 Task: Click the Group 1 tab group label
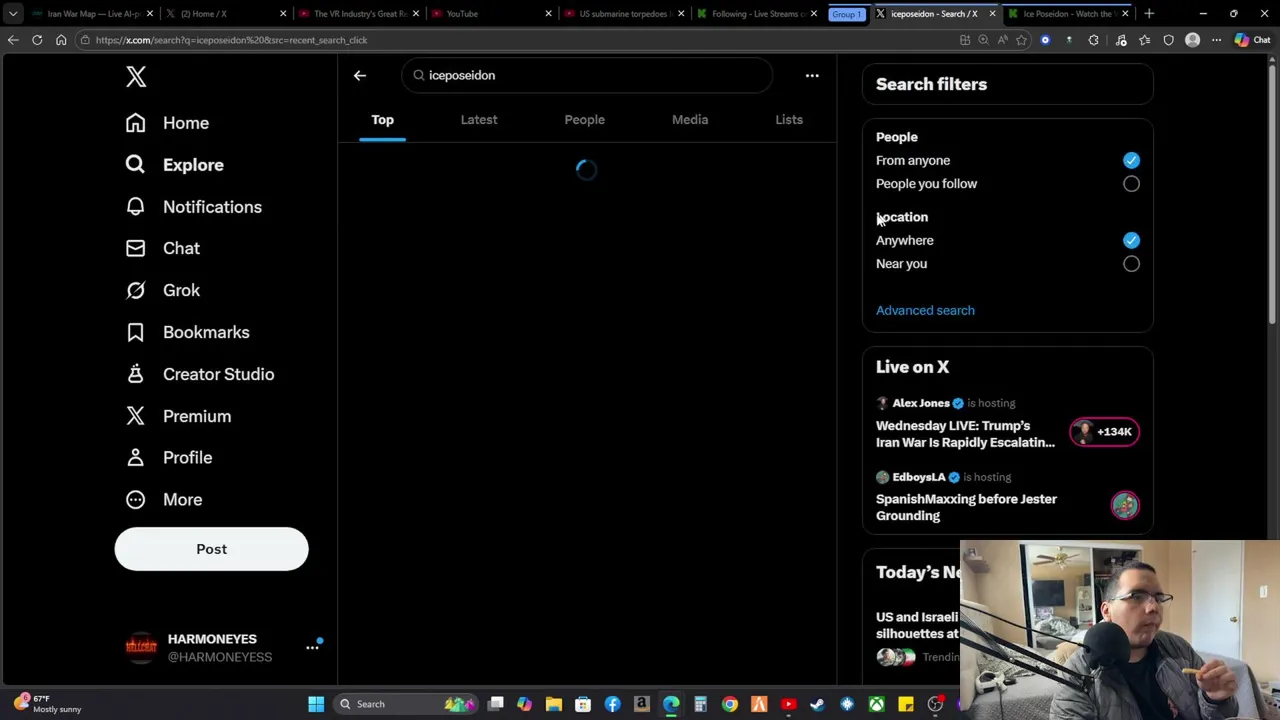coord(846,14)
